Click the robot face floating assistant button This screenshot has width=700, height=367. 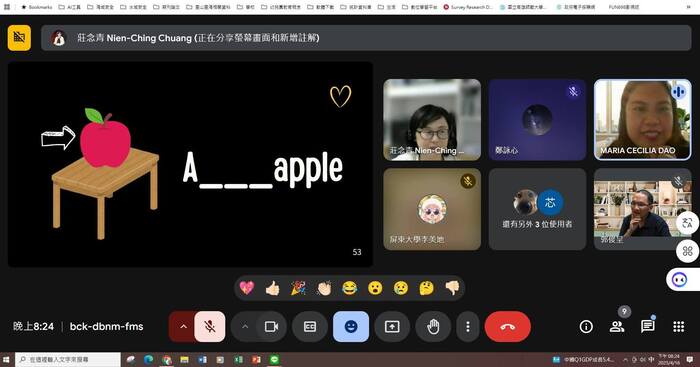click(680, 280)
